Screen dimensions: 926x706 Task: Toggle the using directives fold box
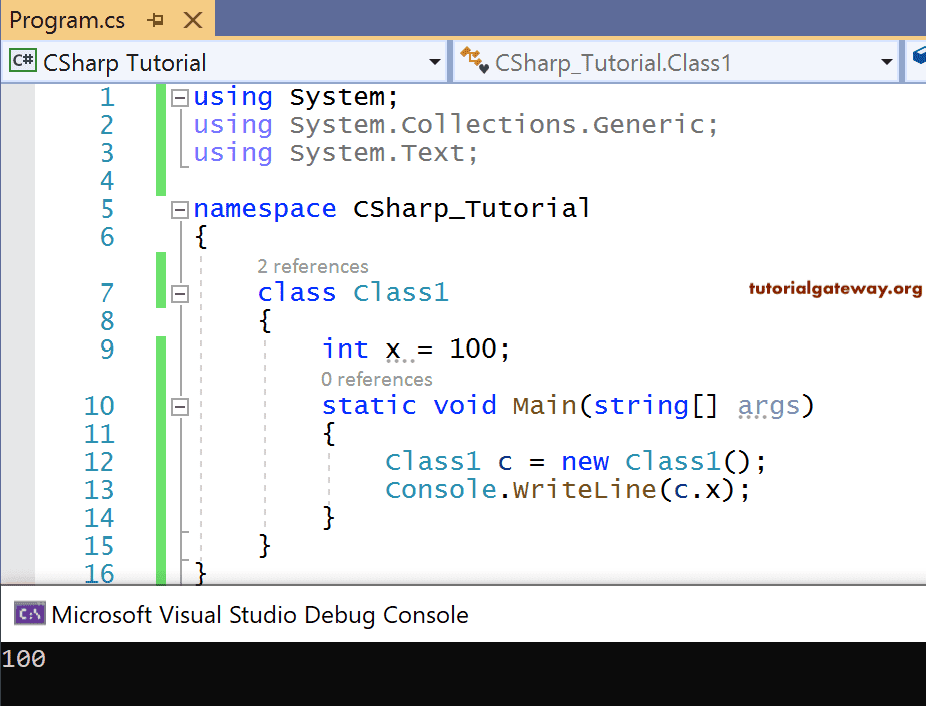pos(180,96)
